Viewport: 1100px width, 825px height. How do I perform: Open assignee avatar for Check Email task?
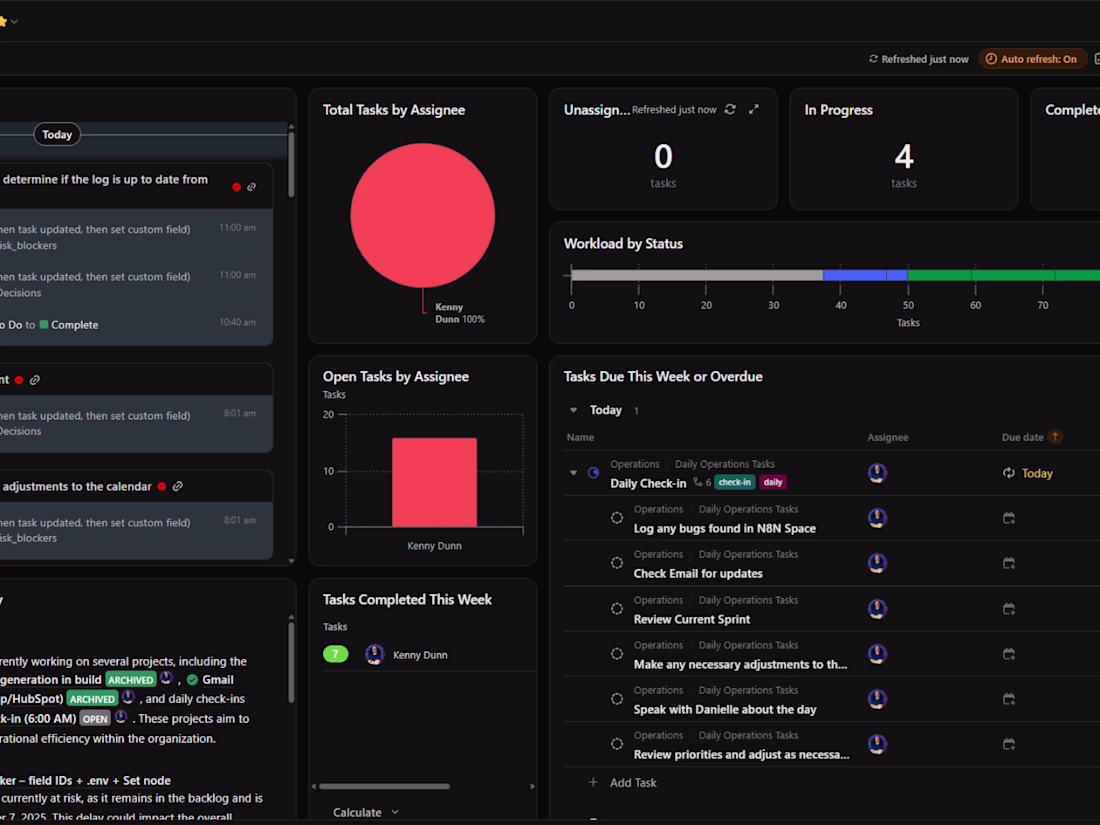click(x=877, y=563)
